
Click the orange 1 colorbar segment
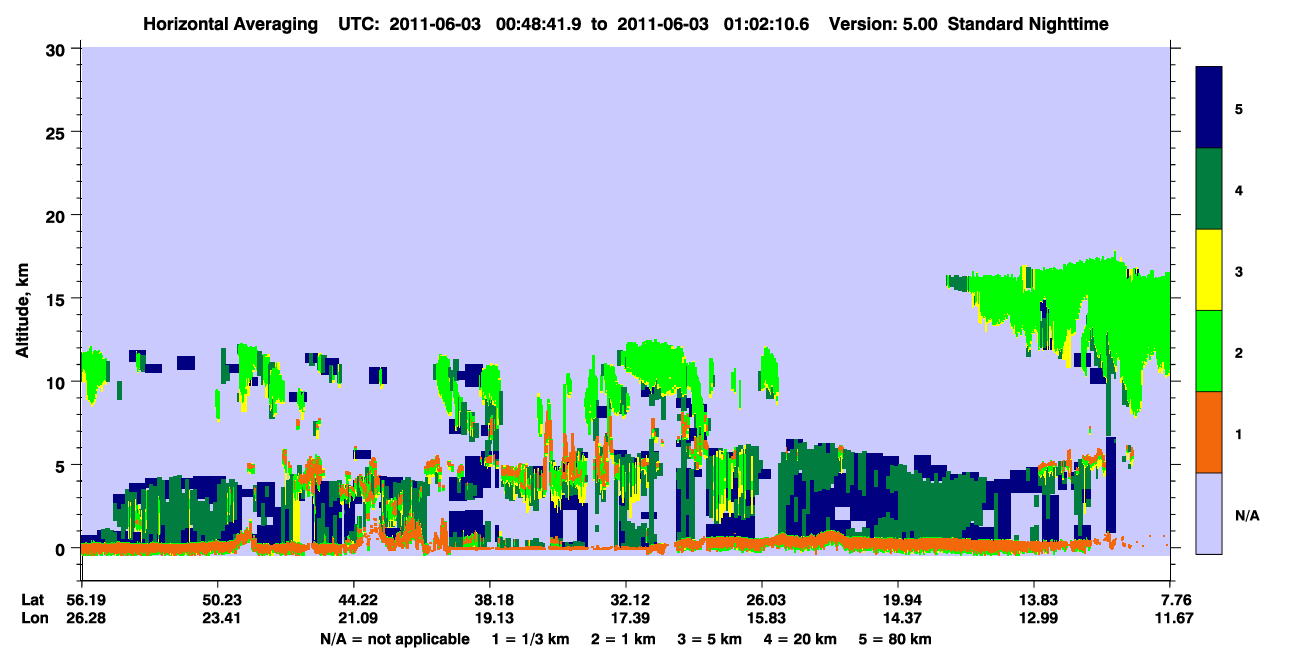click(x=1209, y=431)
